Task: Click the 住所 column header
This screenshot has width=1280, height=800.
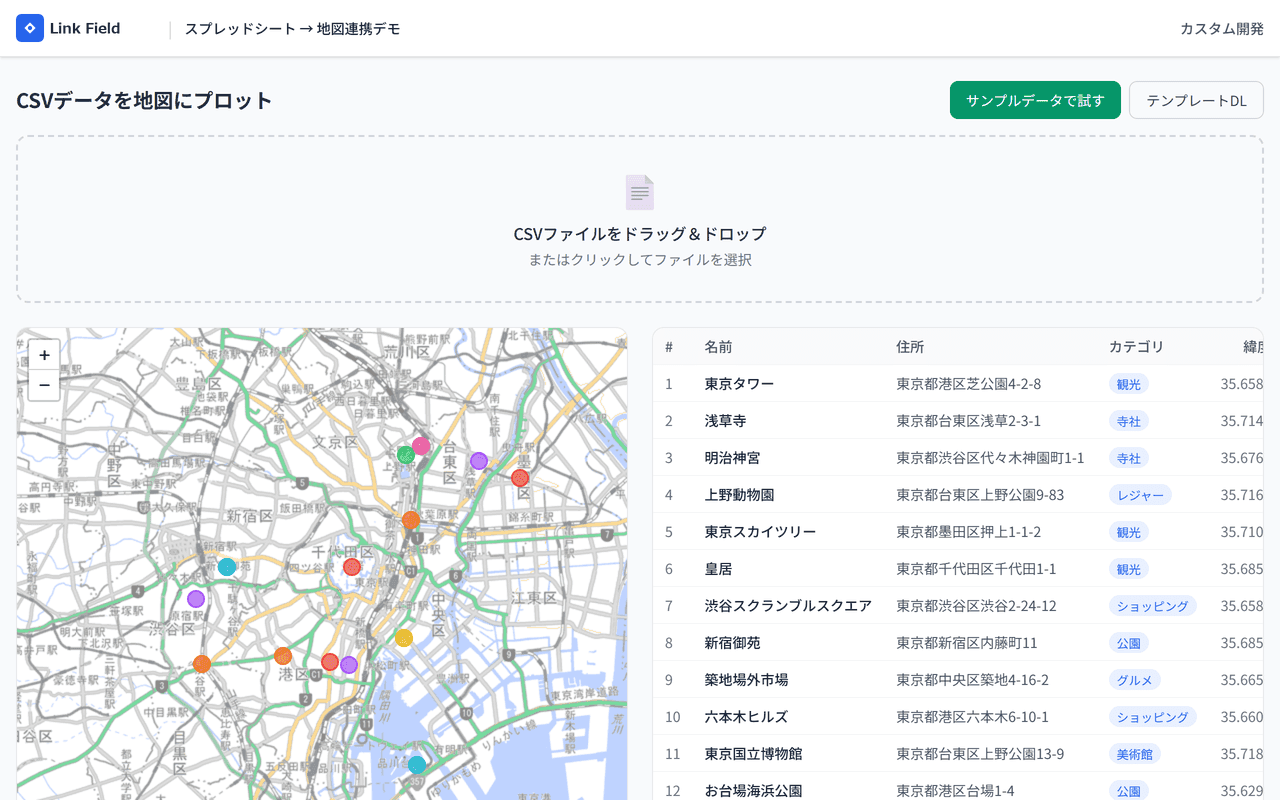Action: pos(910,347)
